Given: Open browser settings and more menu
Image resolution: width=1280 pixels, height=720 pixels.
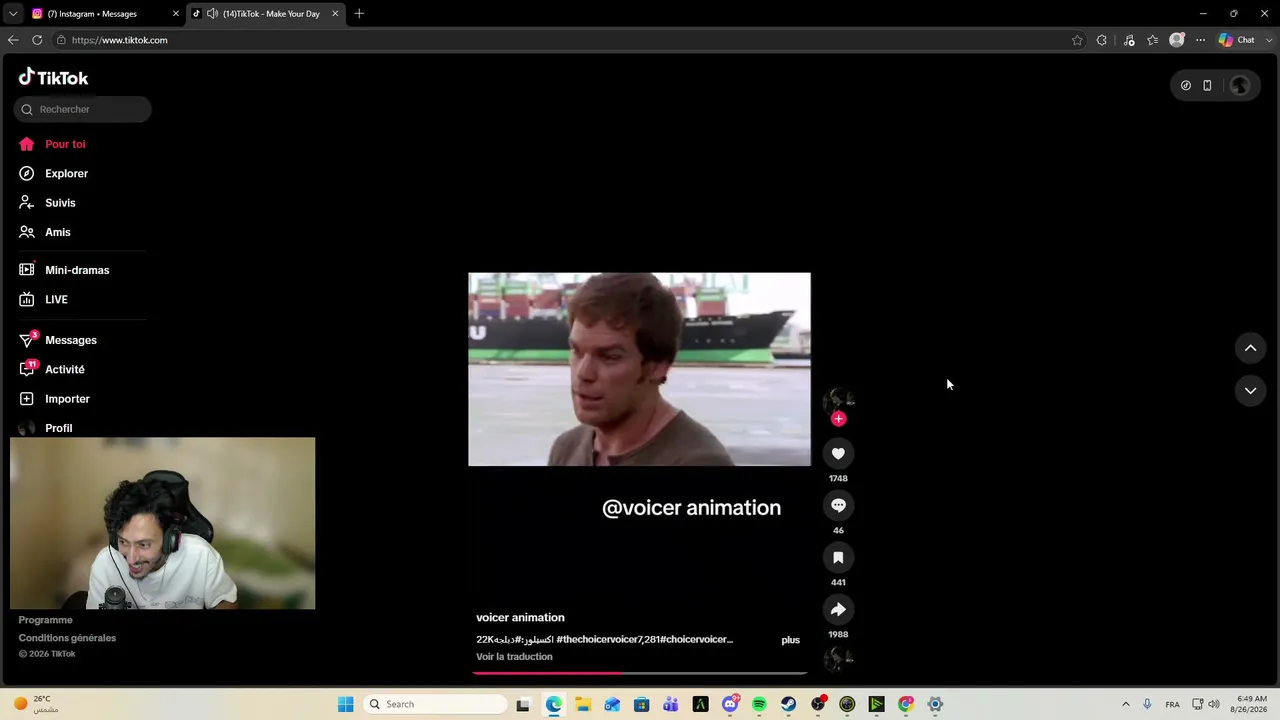Looking at the screenshot, I should click(x=1200, y=40).
